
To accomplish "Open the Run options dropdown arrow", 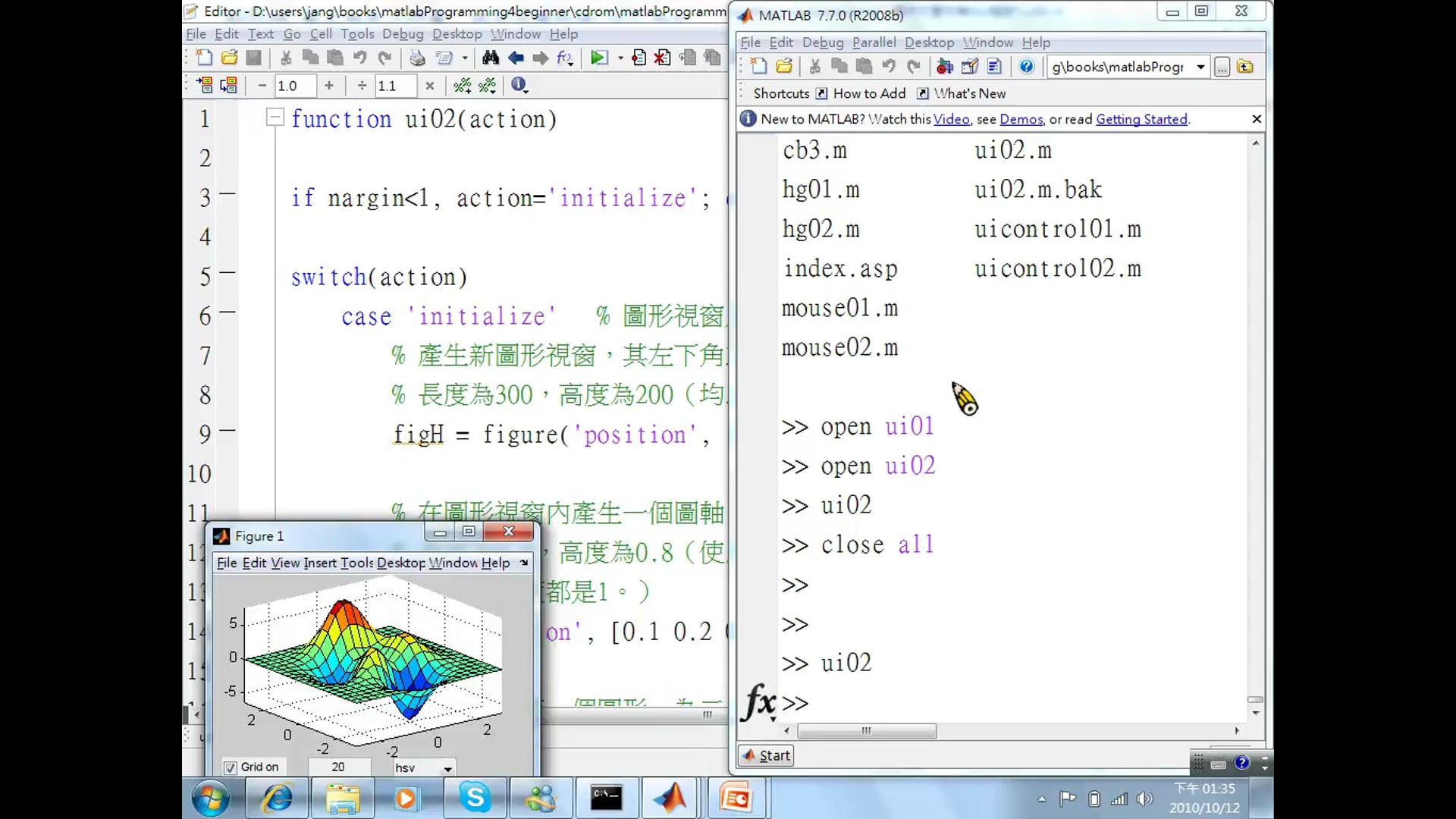I will point(620,58).
